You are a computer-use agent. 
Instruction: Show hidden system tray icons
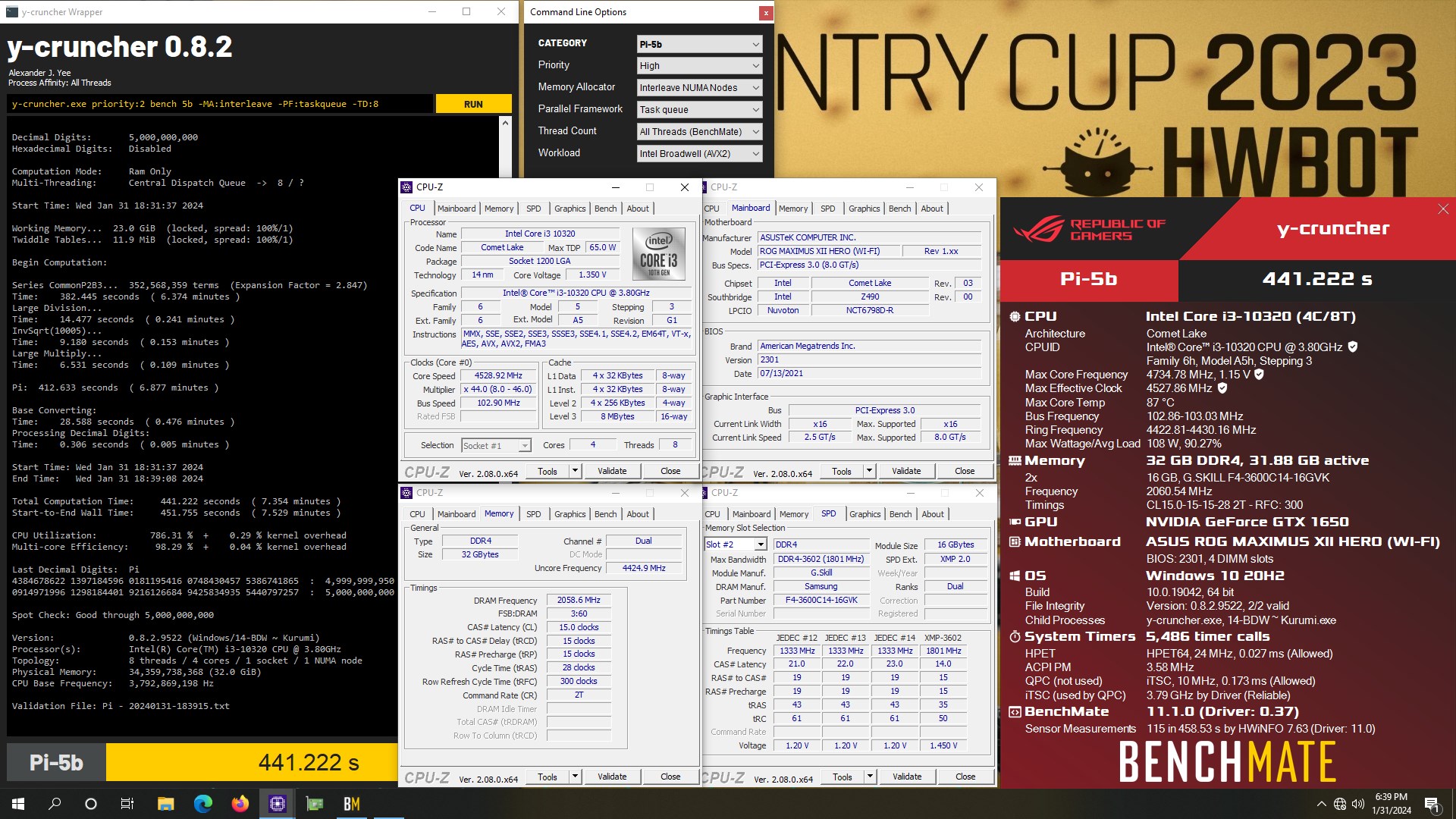click(x=1321, y=804)
